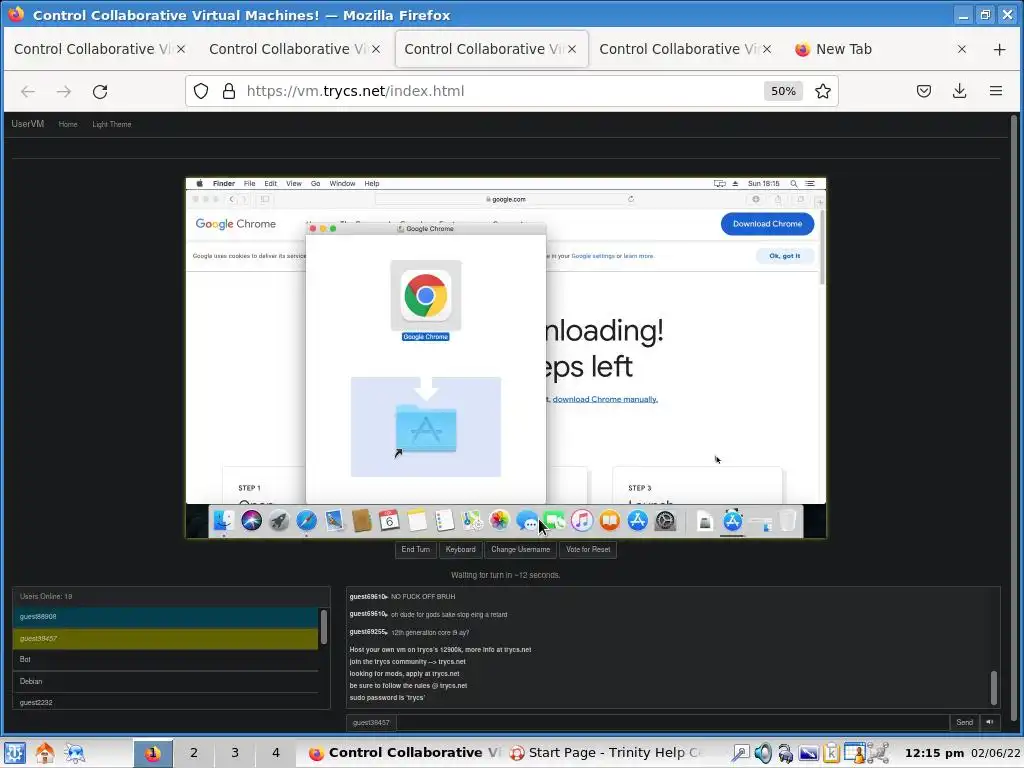
Task: Click the user list scrollbar
Action: click(323, 628)
